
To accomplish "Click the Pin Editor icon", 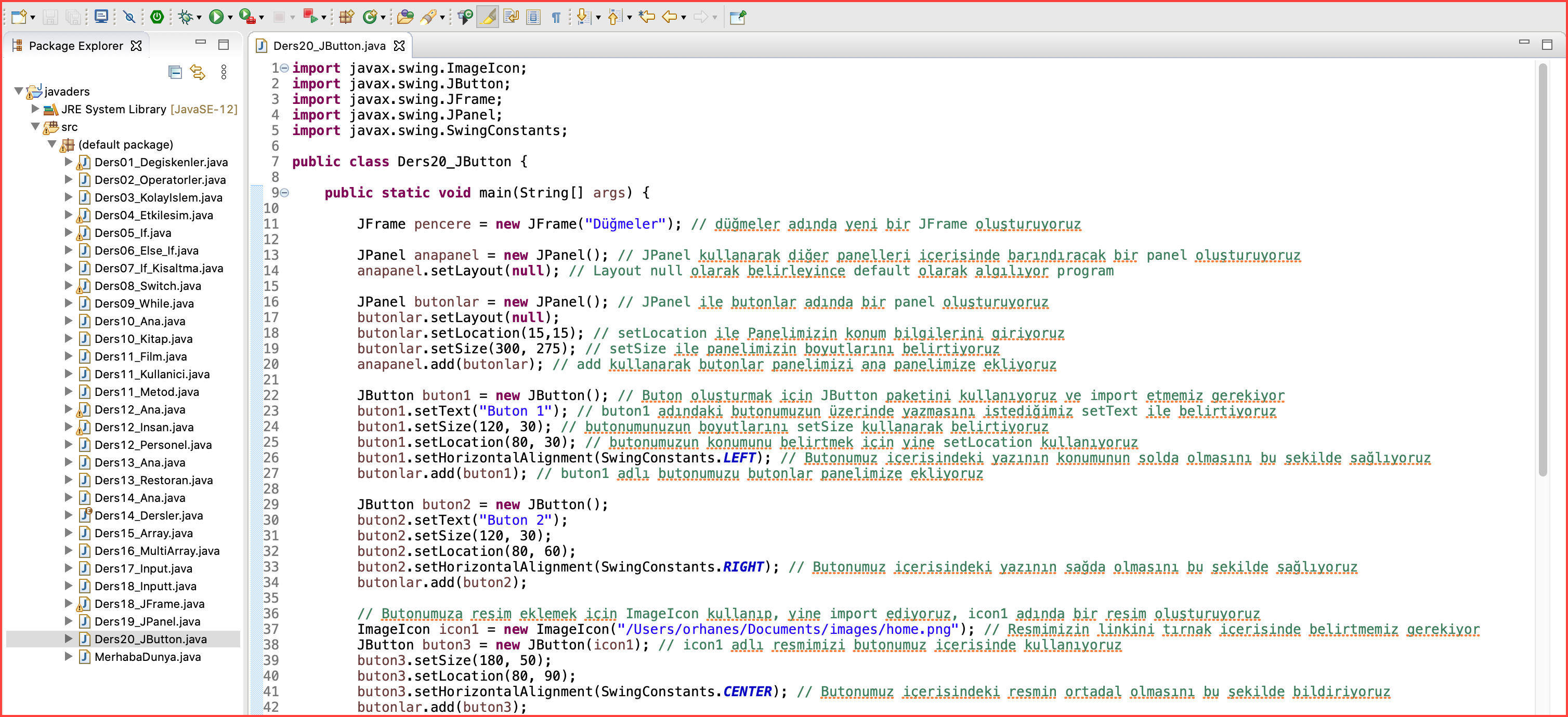I will [738, 17].
